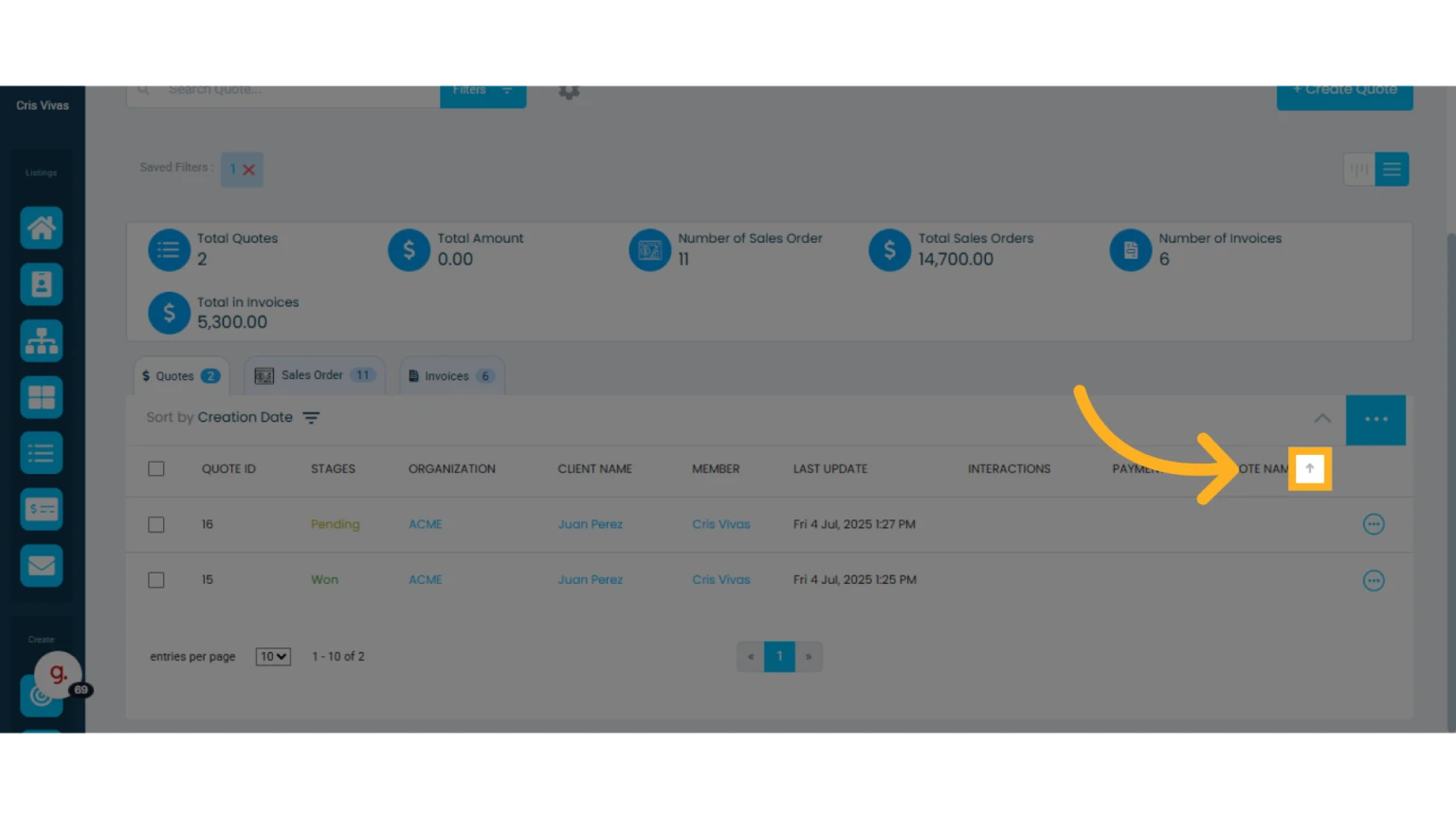Open the blue three-dots table menu

pyautogui.click(x=1375, y=420)
